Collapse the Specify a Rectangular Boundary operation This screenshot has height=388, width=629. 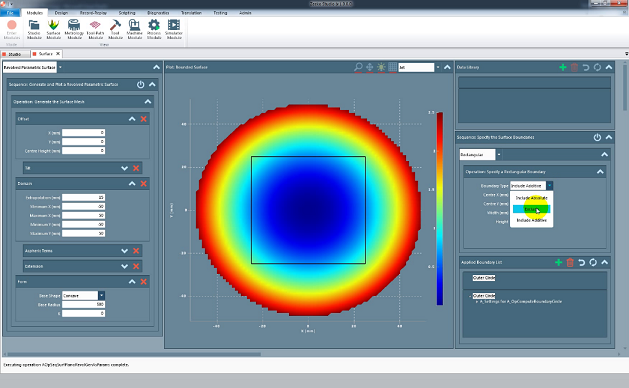600,171
